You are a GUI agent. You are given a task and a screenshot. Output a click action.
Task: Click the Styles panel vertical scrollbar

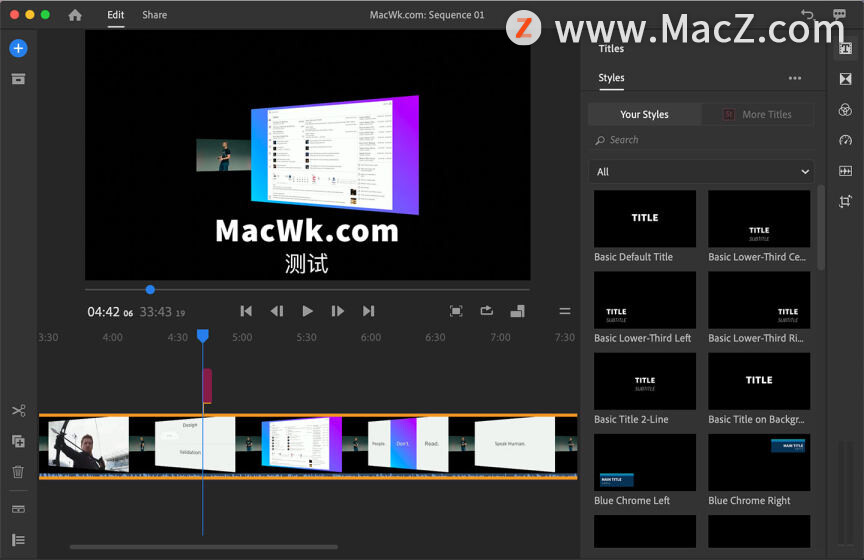click(x=821, y=227)
